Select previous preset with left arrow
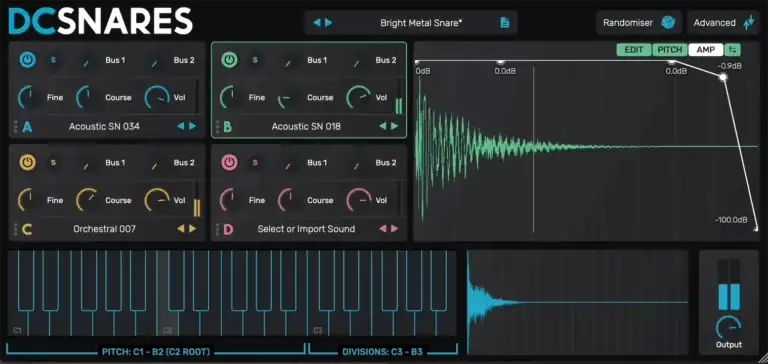Screen dimensions: 768x364 pos(317,23)
